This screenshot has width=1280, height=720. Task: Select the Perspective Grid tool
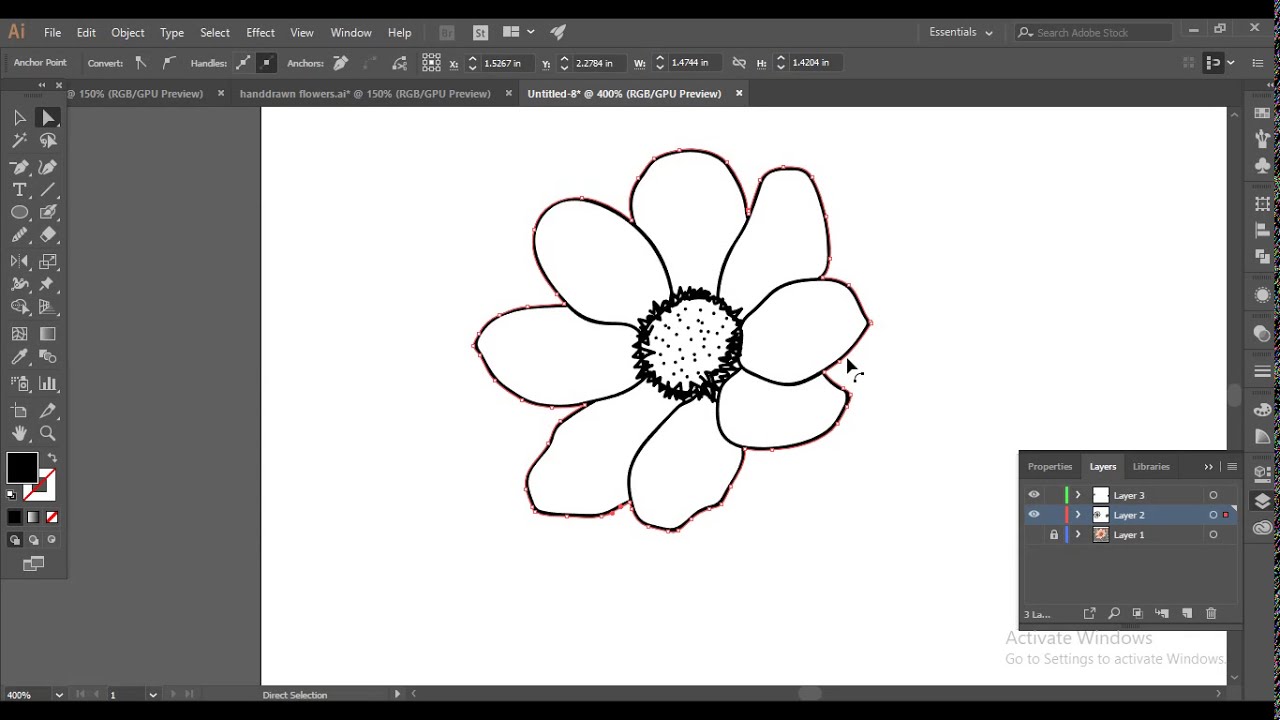tap(48, 307)
